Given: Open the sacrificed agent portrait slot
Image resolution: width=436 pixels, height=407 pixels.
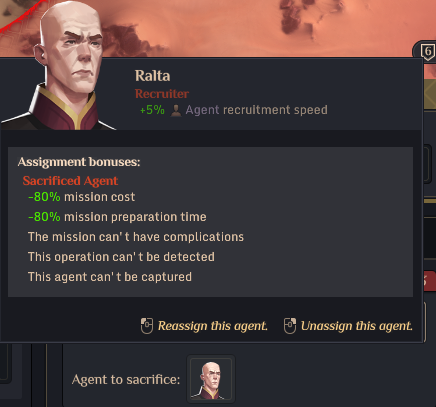Looking at the screenshot, I should click(x=211, y=379).
